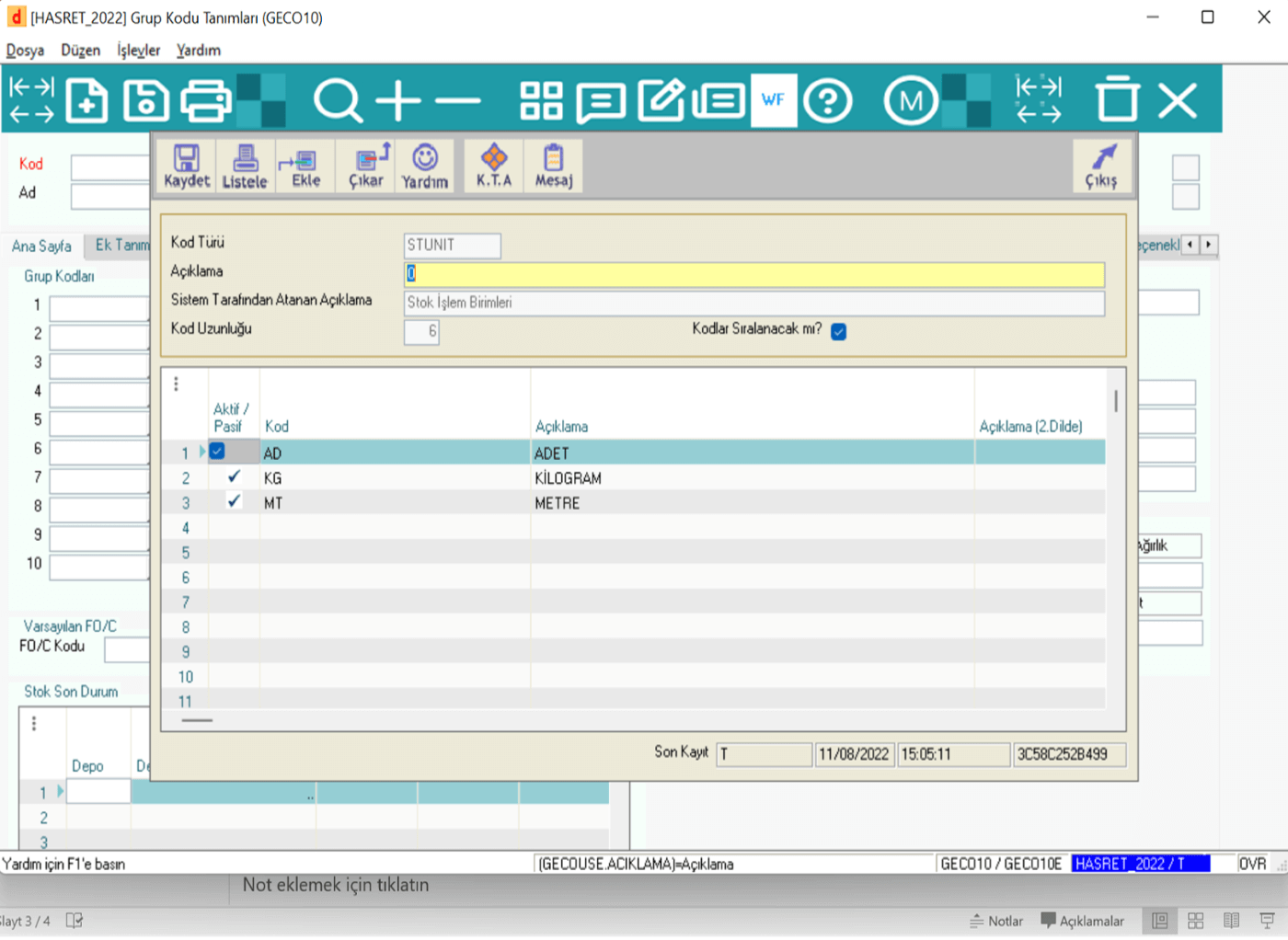Open the grid options three-dot menu

(176, 384)
